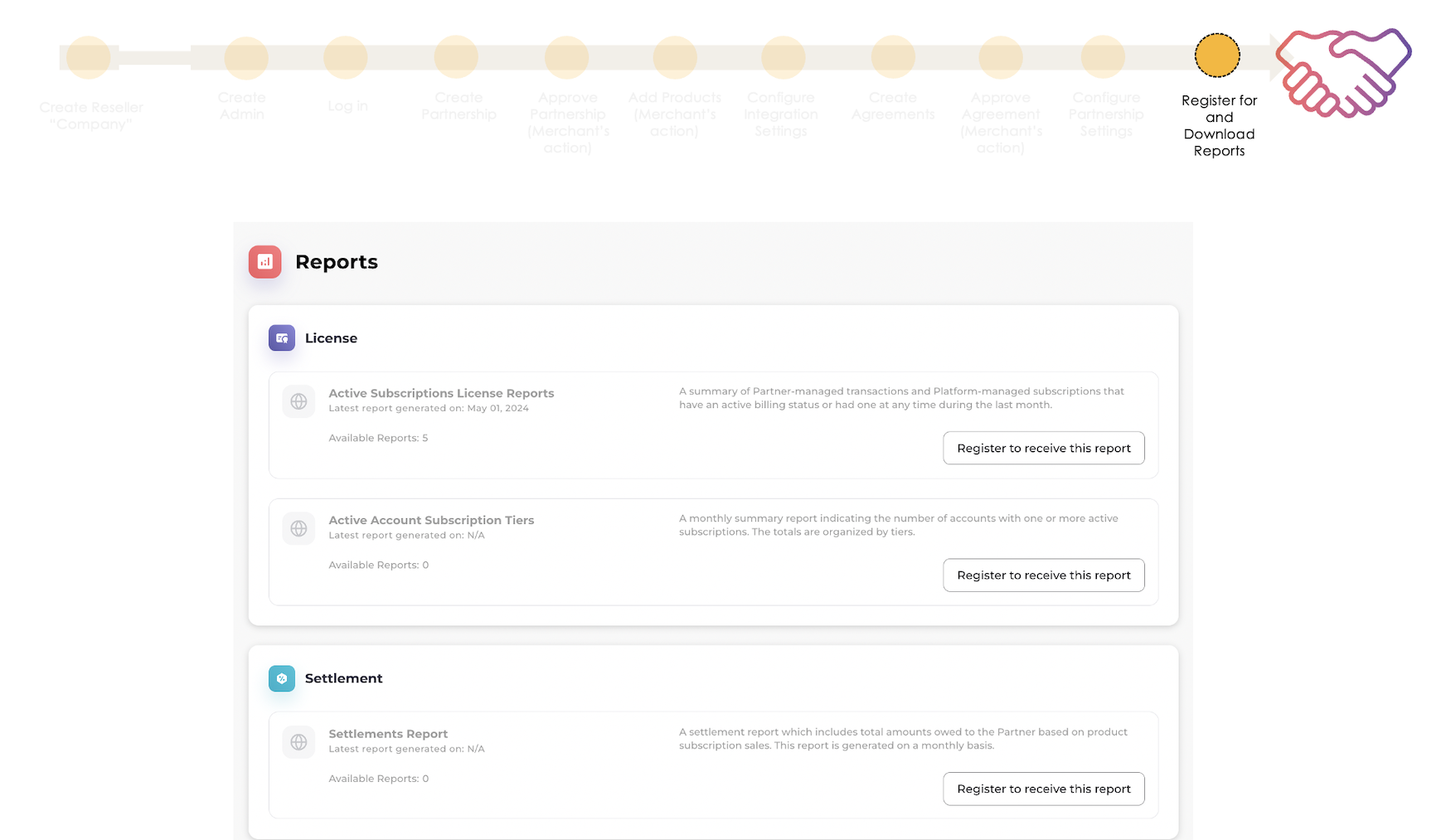Click the Reports red chart icon
Viewport: 1451px width, 840px height.
[x=264, y=262]
